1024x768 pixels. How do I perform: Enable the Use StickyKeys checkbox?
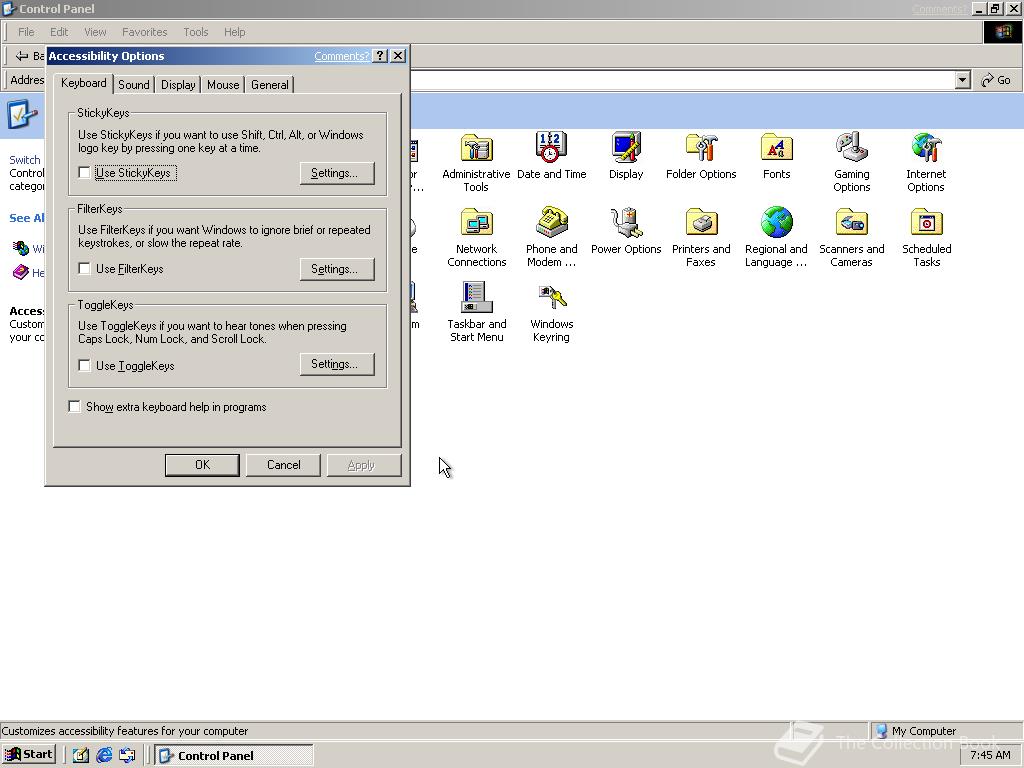coord(84,172)
